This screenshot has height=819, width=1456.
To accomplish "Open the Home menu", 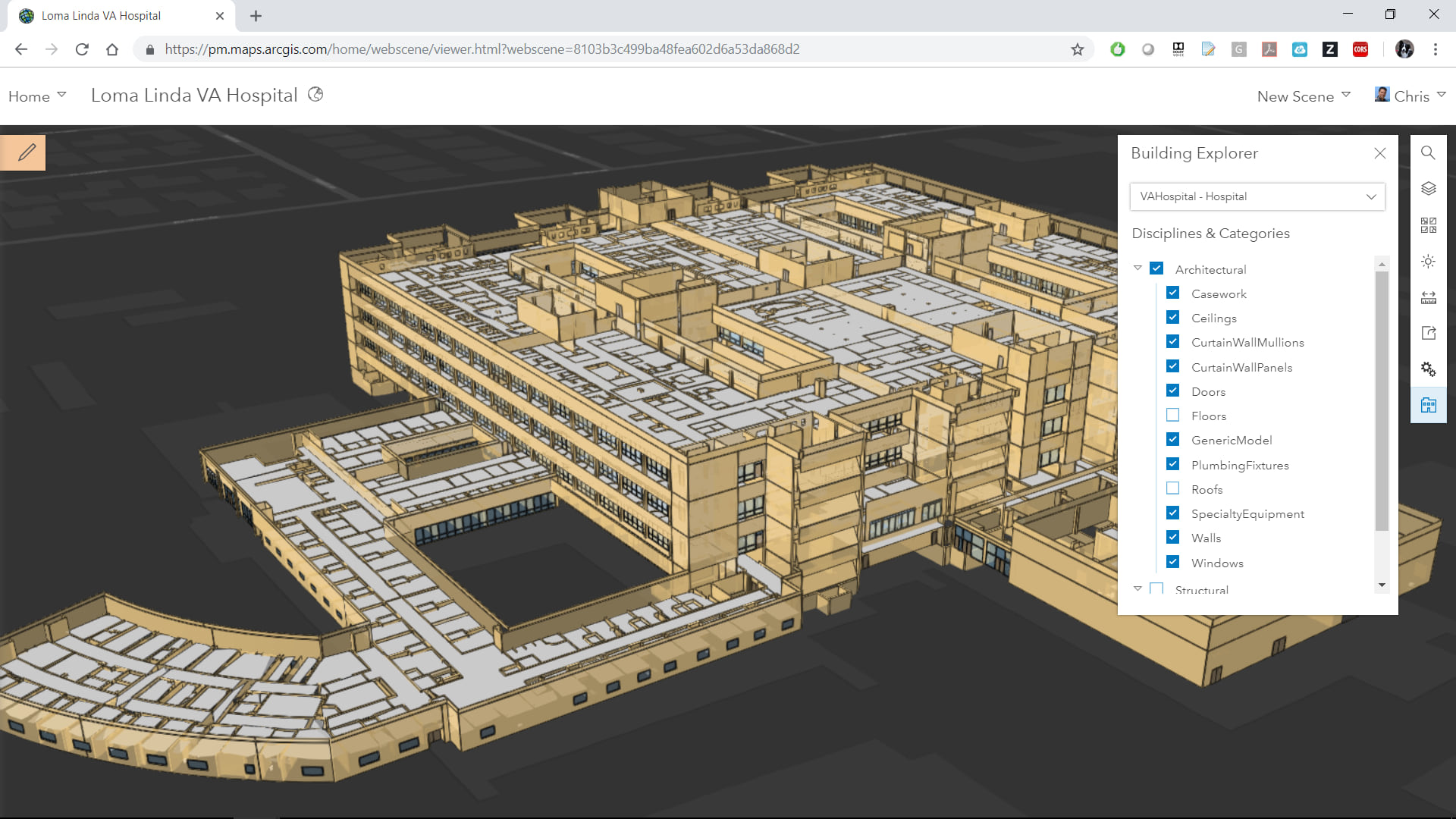I will 37,96.
